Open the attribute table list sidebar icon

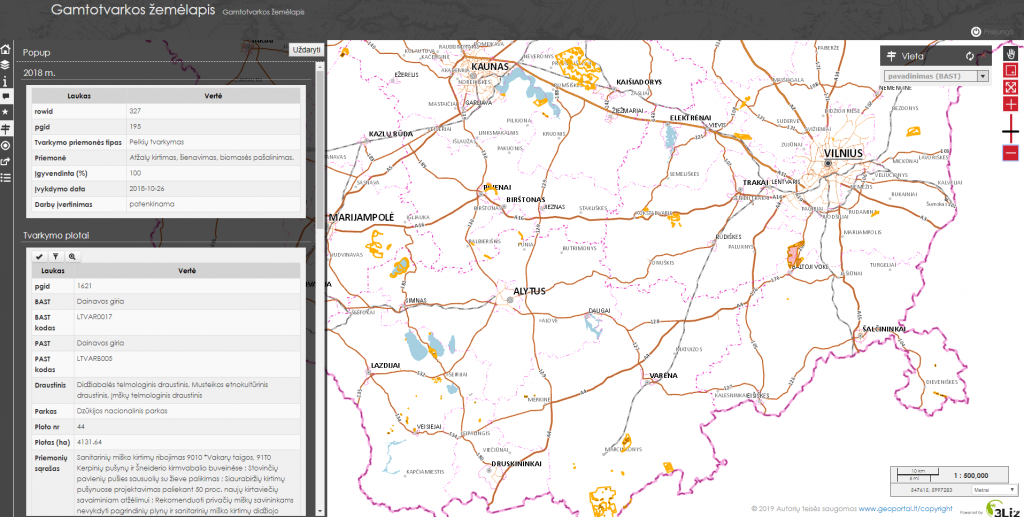click(x=6, y=177)
